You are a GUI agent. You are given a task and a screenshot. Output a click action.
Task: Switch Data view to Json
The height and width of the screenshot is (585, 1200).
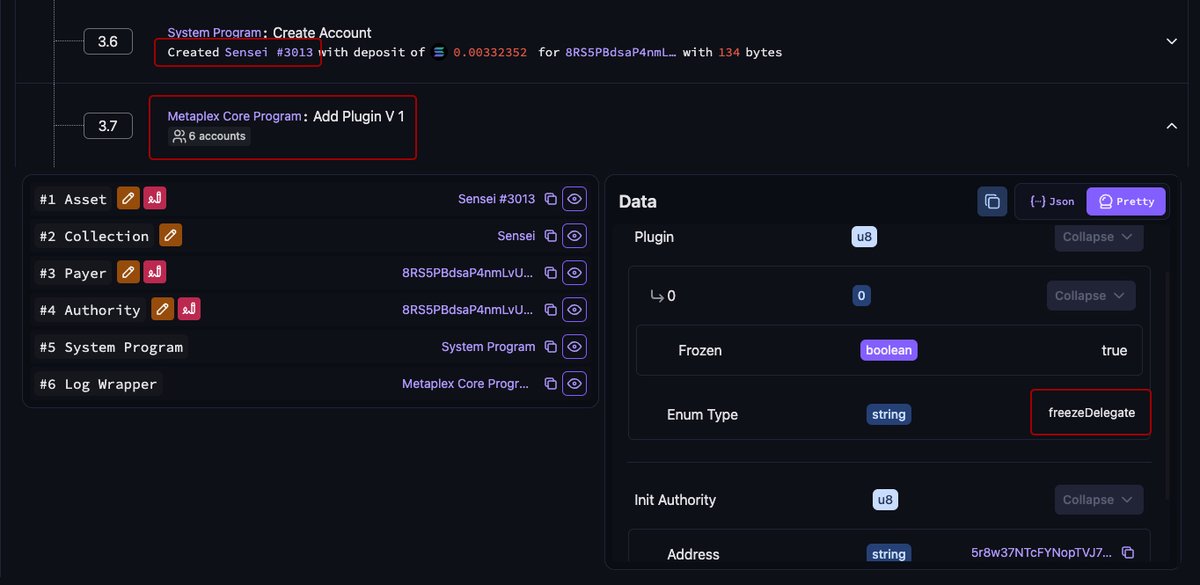click(x=1052, y=201)
